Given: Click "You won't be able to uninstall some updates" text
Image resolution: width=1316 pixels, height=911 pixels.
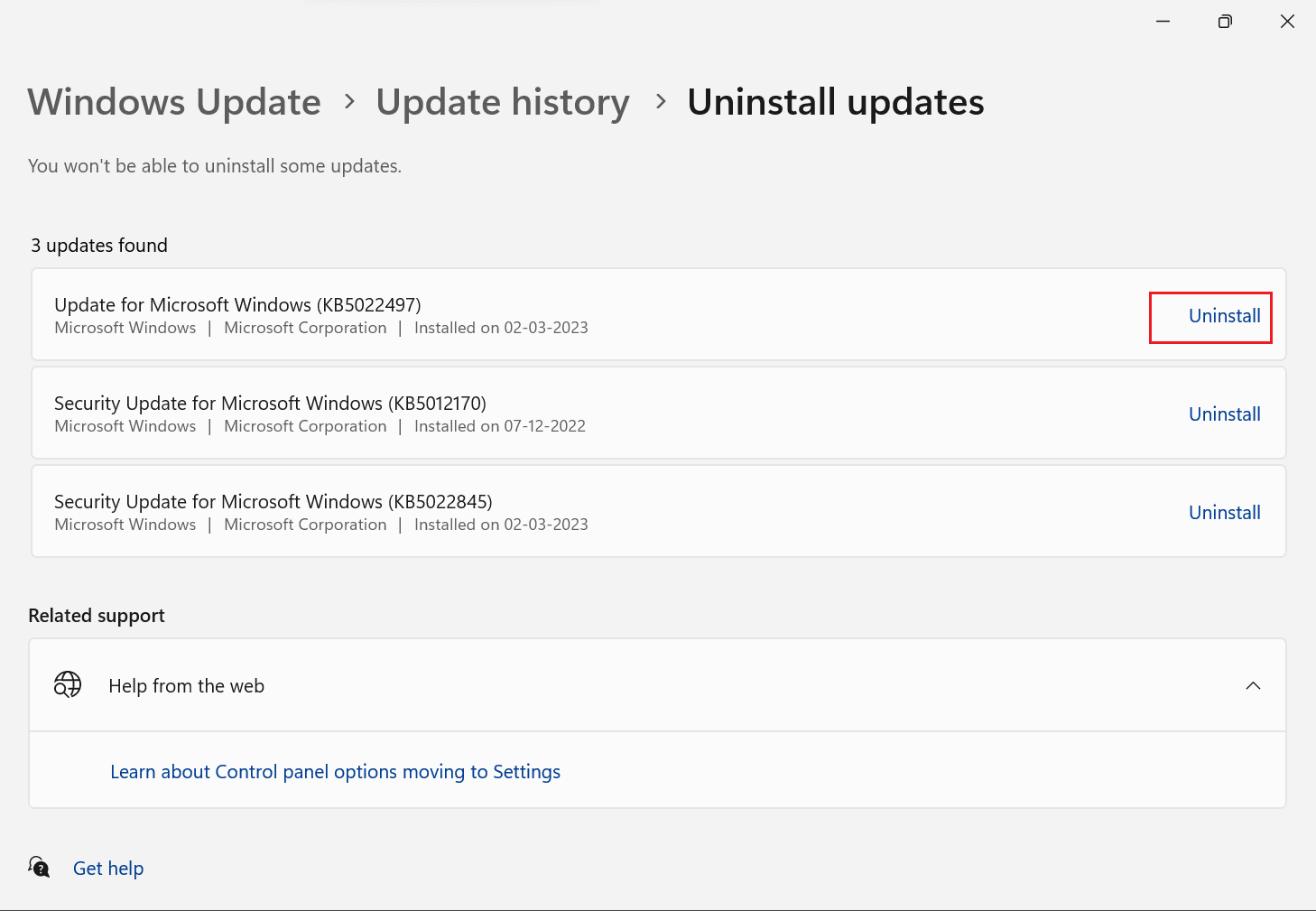Looking at the screenshot, I should [x=215, y=166].
